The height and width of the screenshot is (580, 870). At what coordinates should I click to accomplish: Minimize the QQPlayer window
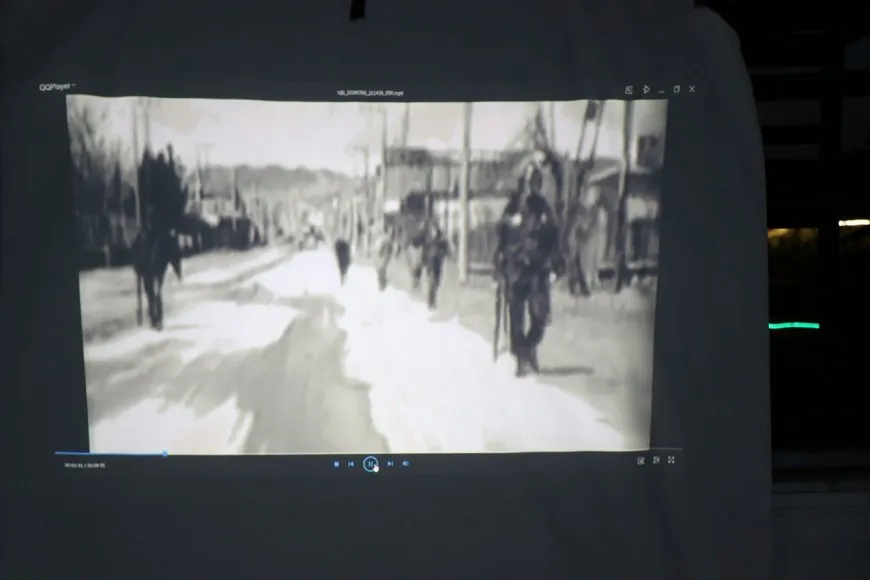[661, 90]
